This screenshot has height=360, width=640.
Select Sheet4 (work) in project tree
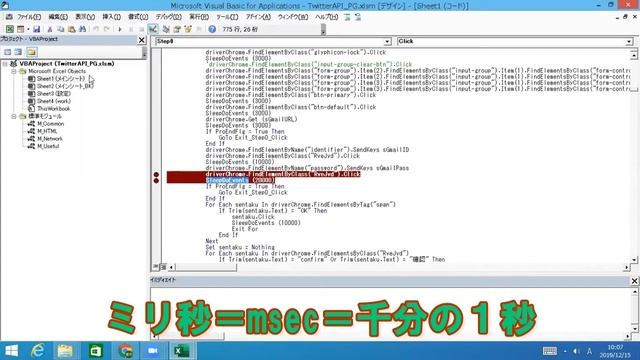(x=53, y=101)
